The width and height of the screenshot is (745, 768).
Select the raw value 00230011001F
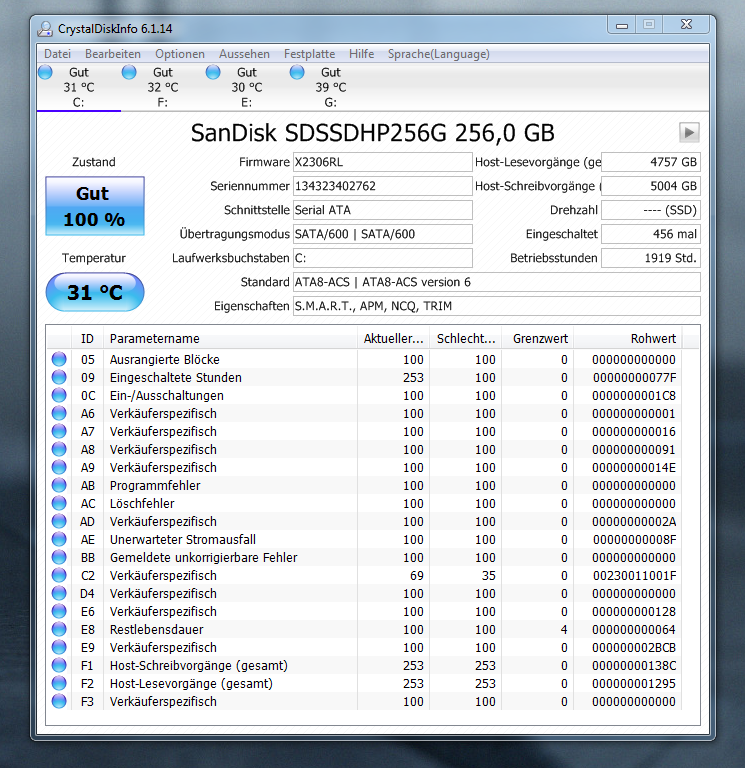[634, 576]
